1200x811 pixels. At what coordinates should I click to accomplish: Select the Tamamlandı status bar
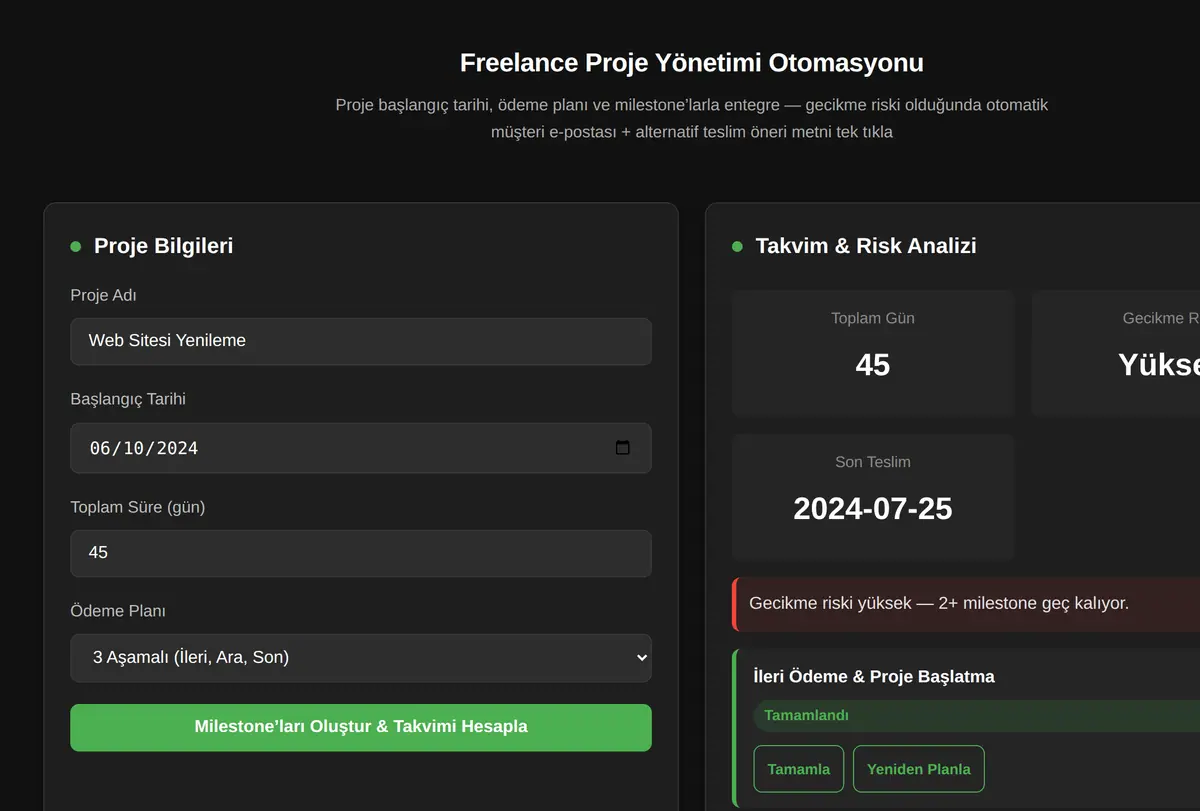click(x=976, y=716)
